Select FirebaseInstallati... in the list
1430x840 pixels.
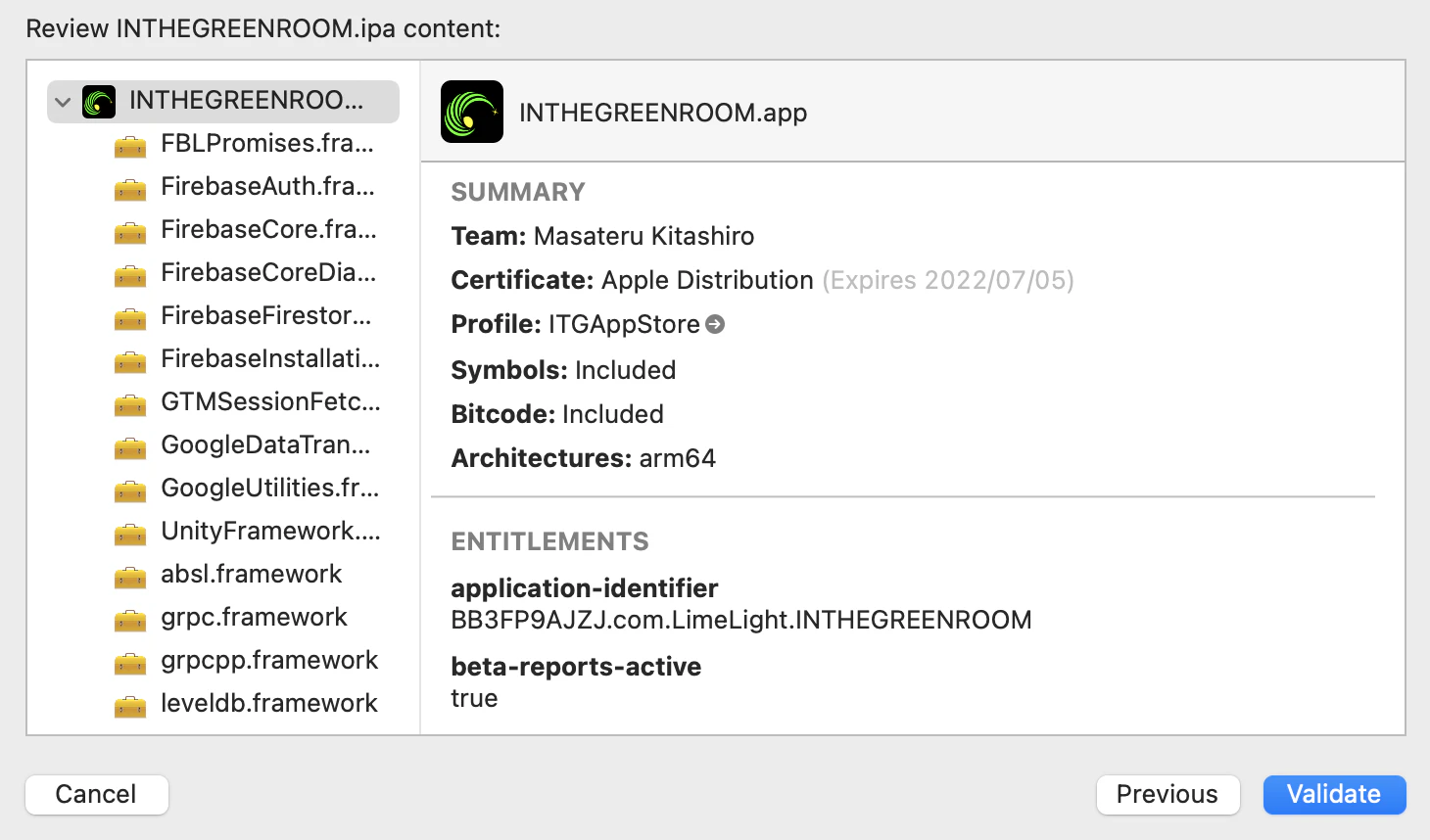271,358
